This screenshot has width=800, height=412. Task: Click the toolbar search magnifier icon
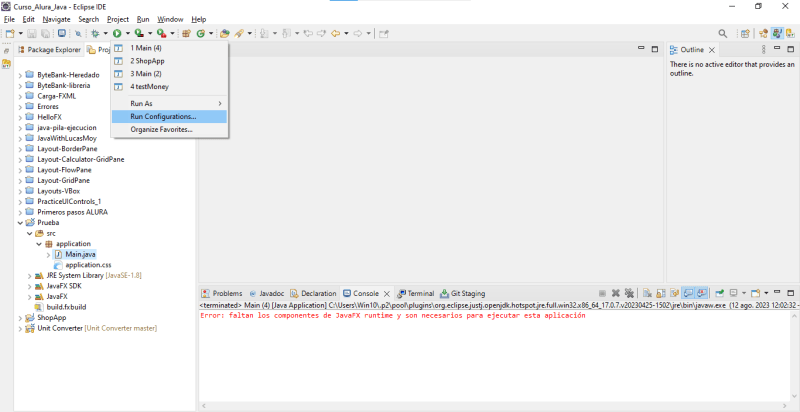(x=723, y=34)
